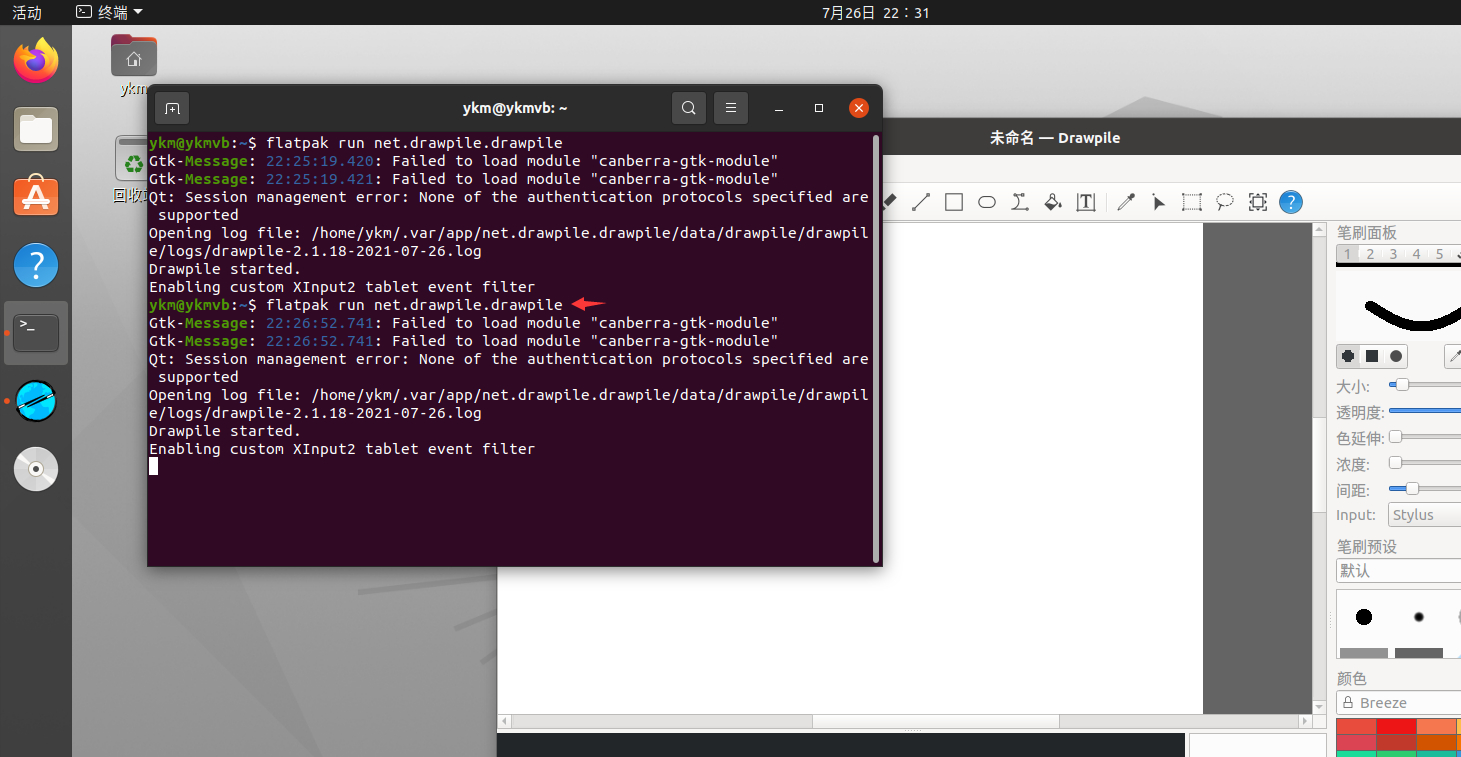Adjust the 大小 size slider

[1425, 385]
